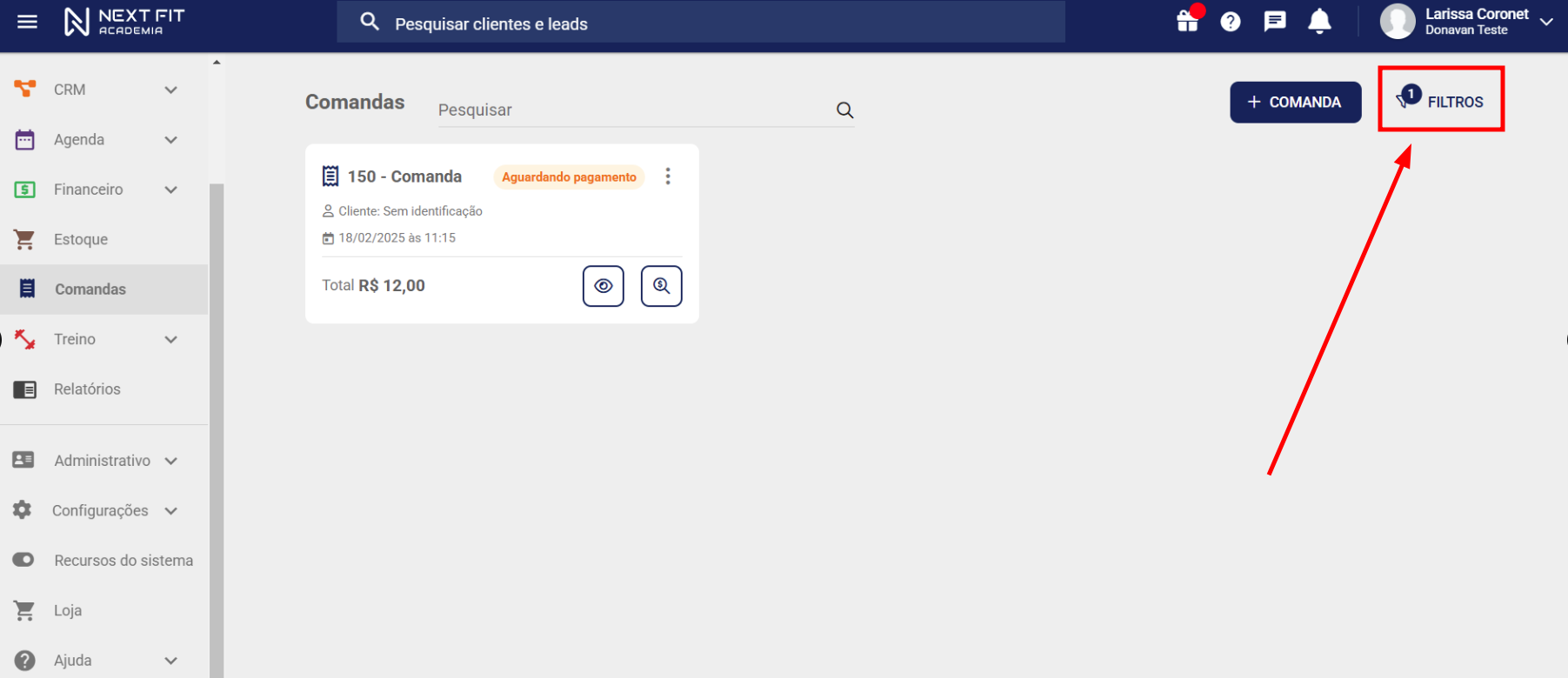
Task: Select Comandas in the sidebar
Action: (x=104, y=289)
